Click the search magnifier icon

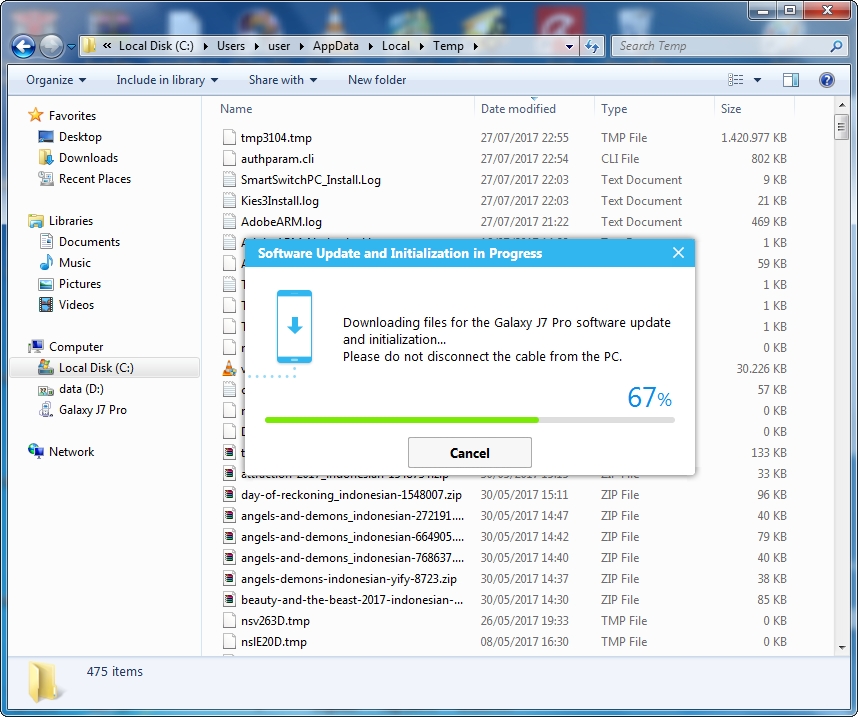point(836,47)
